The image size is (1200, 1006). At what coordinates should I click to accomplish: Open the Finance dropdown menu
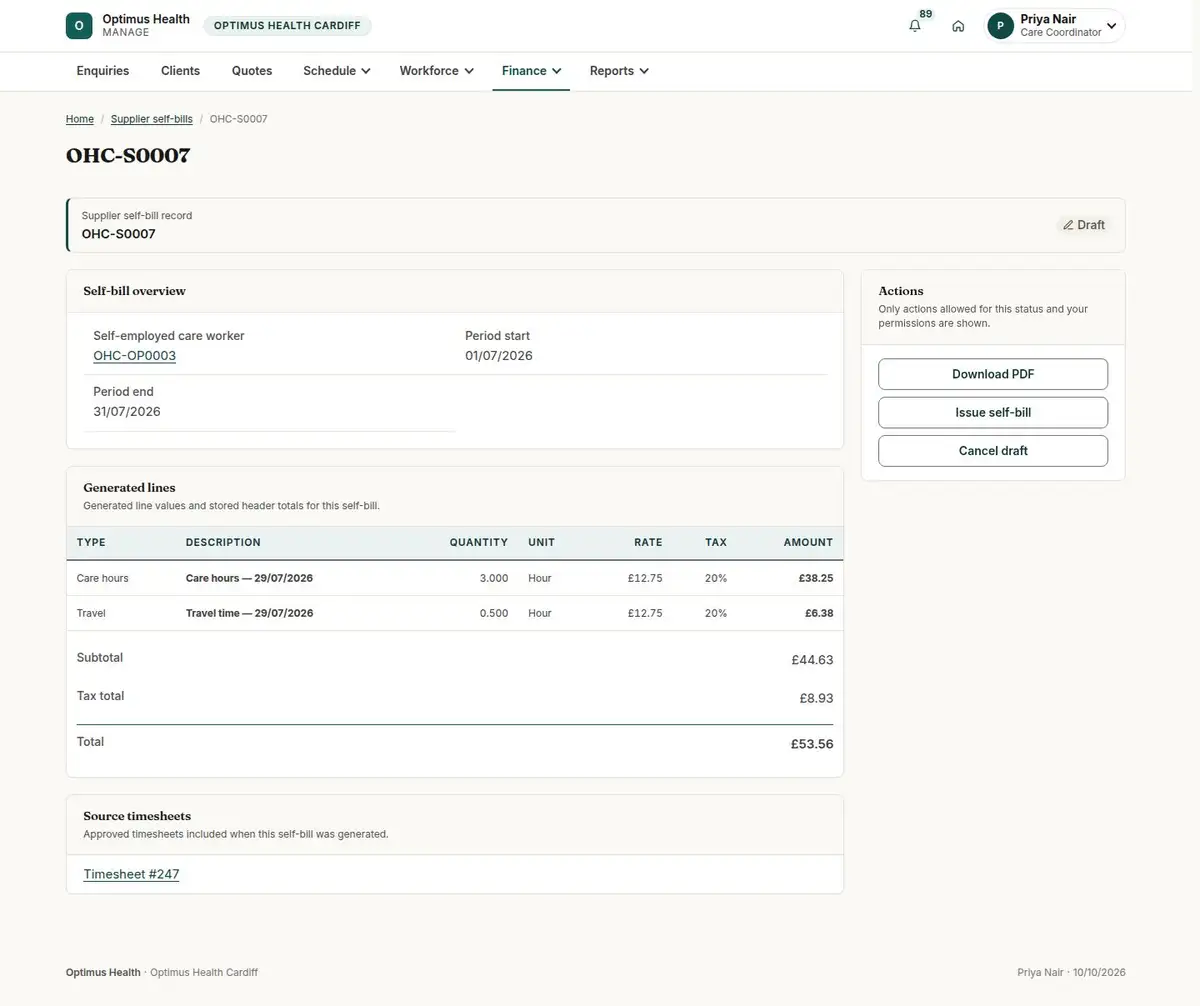pyautogui.click(x=531, y=71)
